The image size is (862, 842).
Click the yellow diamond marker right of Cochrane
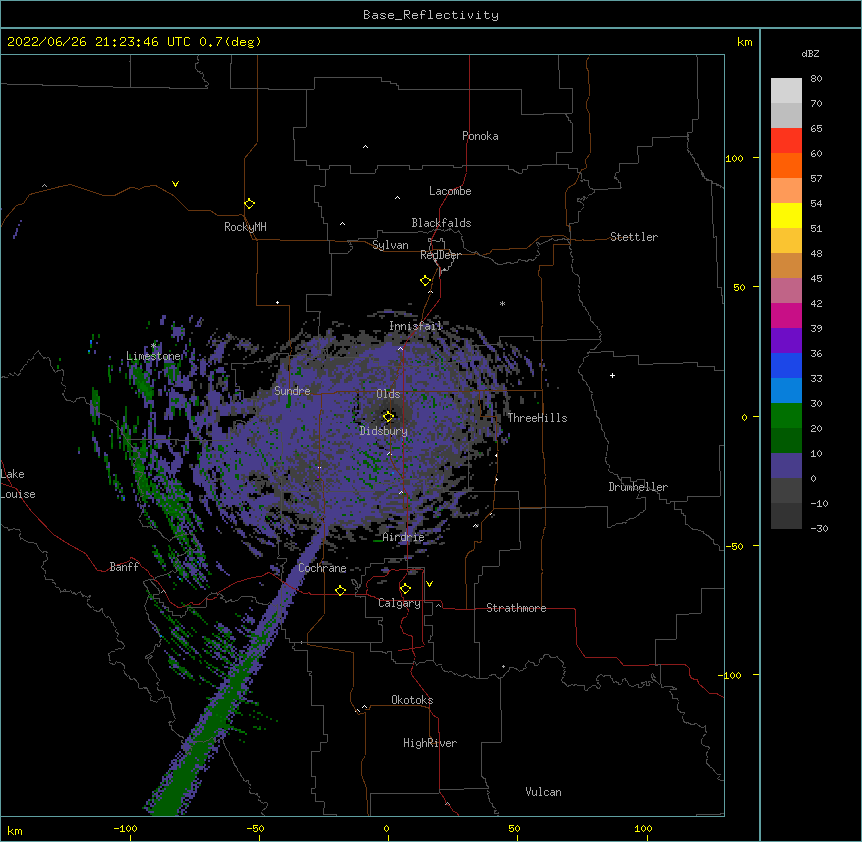click(340, 590)
